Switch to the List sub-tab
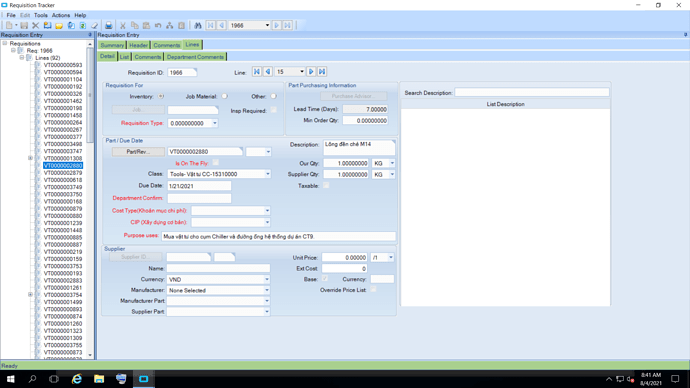 click(x=124, y=57)
